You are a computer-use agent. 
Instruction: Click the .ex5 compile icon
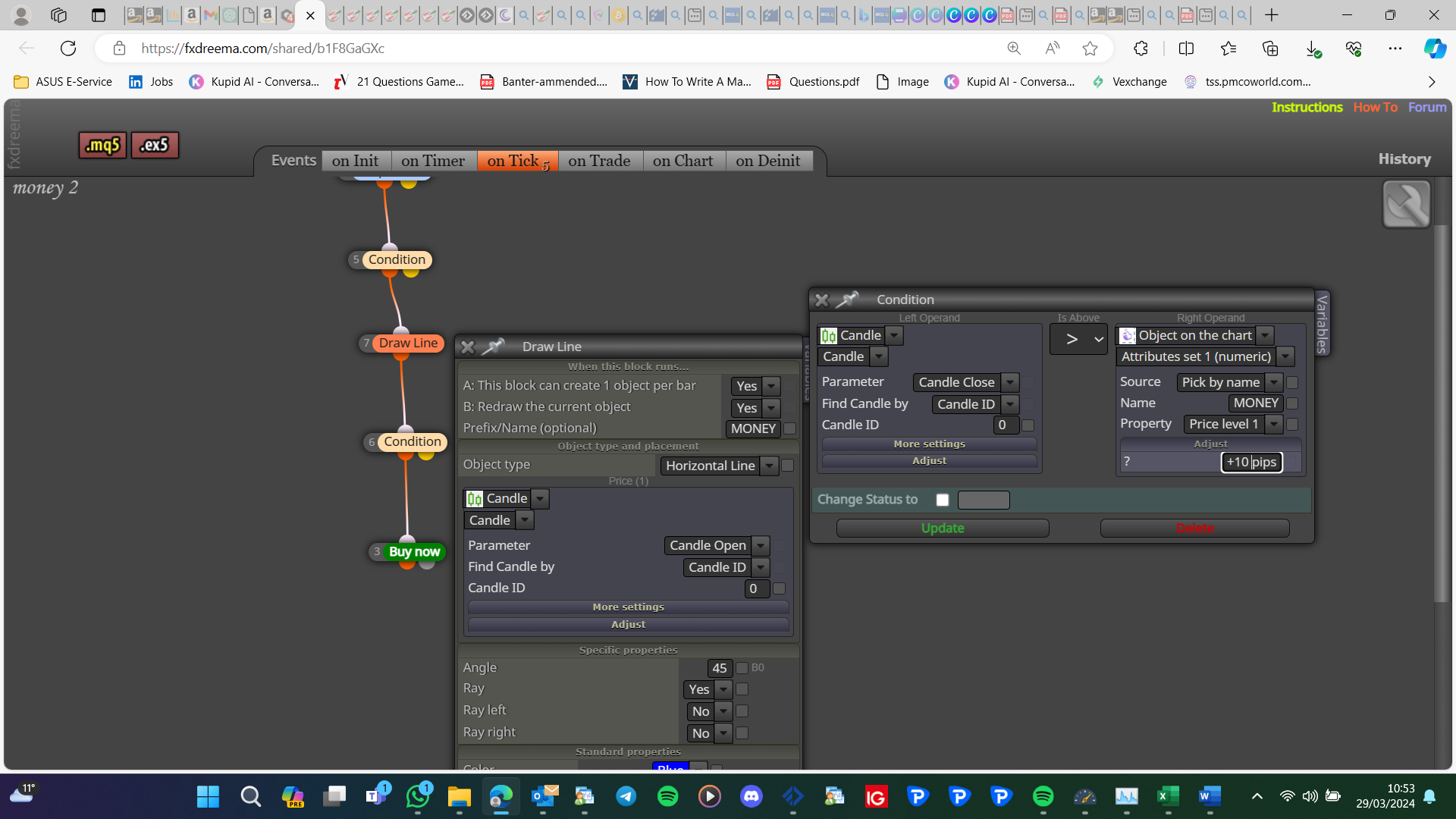(155, 145)
